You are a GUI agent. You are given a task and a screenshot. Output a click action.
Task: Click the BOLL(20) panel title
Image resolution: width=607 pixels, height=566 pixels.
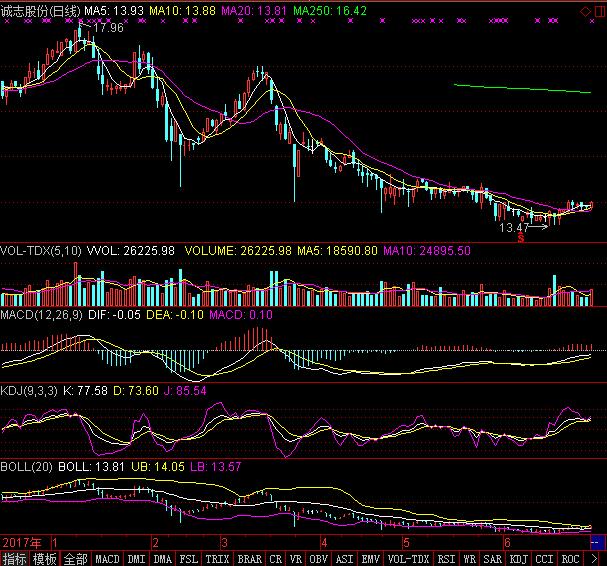[x=26, y=467]
